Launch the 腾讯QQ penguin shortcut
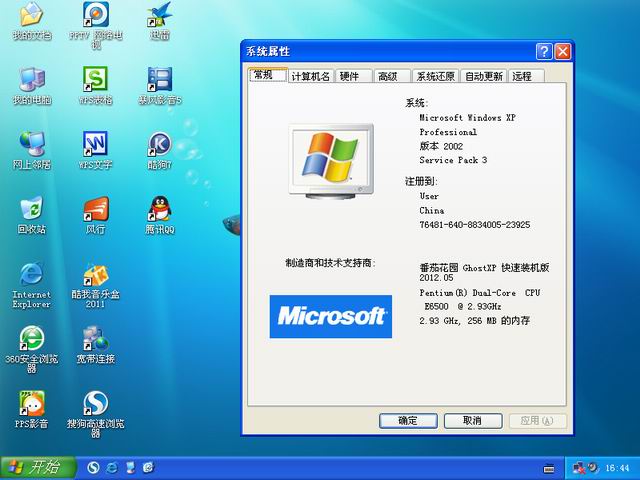Screen dimensions: 640x480 pos(160,215)
